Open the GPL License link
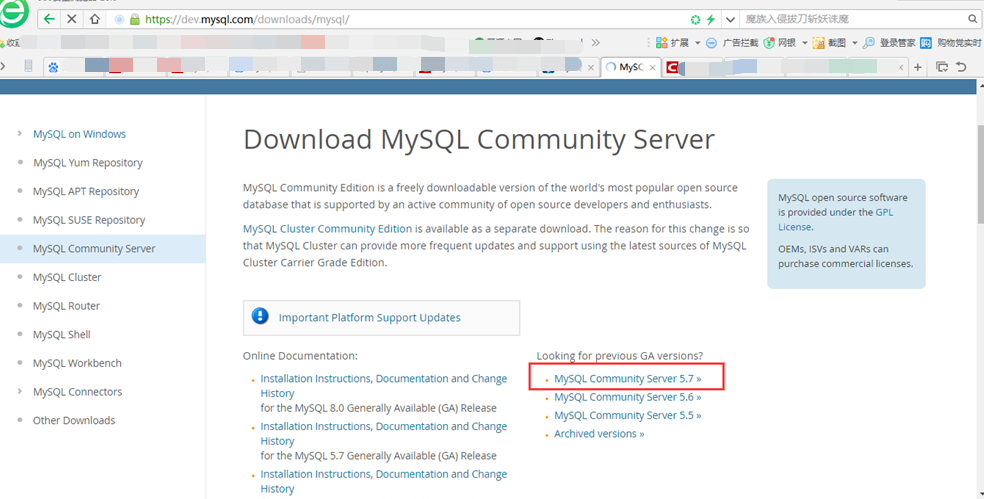The image size is (984, 499). pos(835,220)
